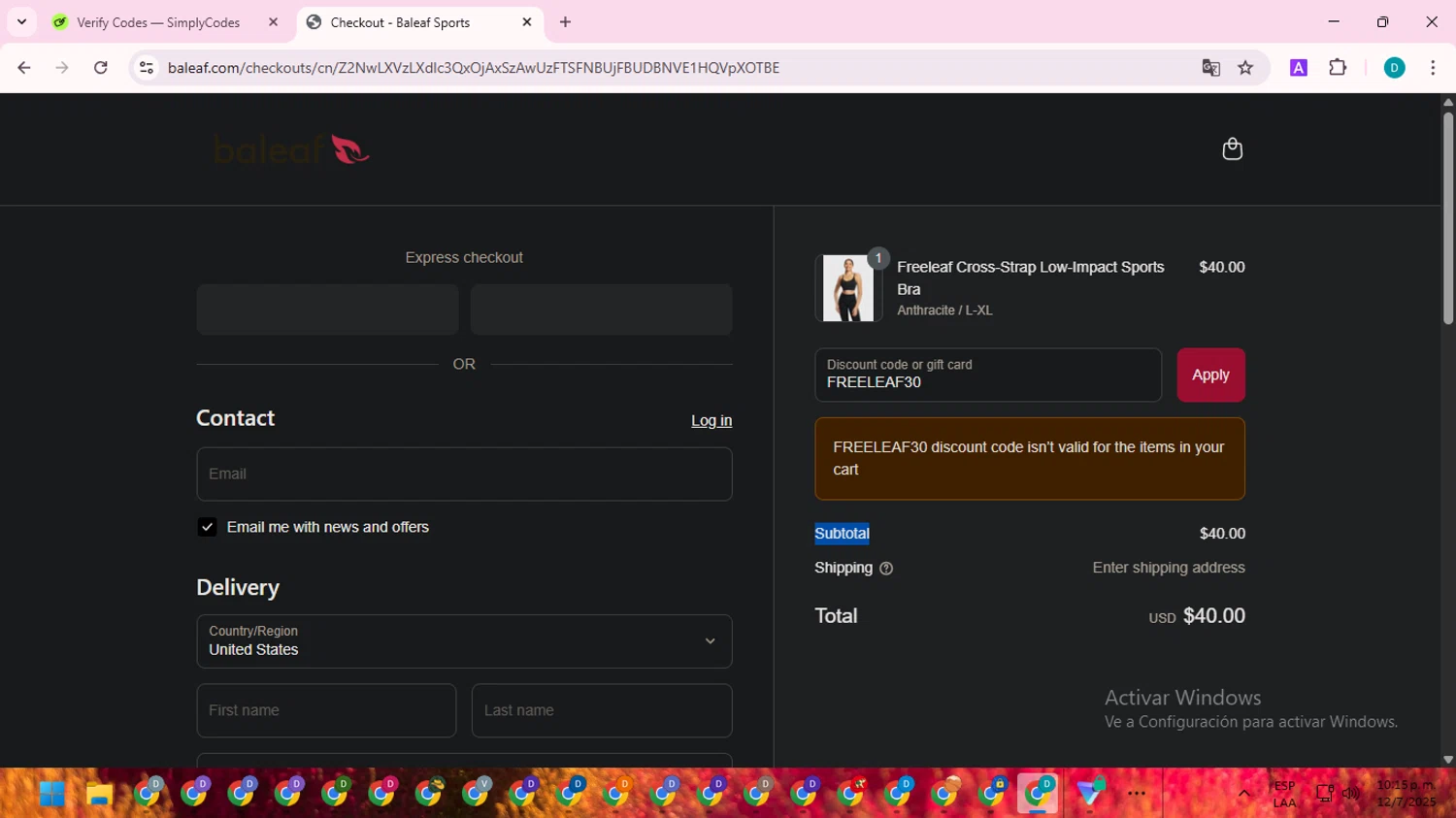The image size is (1456, 818).
Task: Go forward in browser history
Action: (62, 68)
